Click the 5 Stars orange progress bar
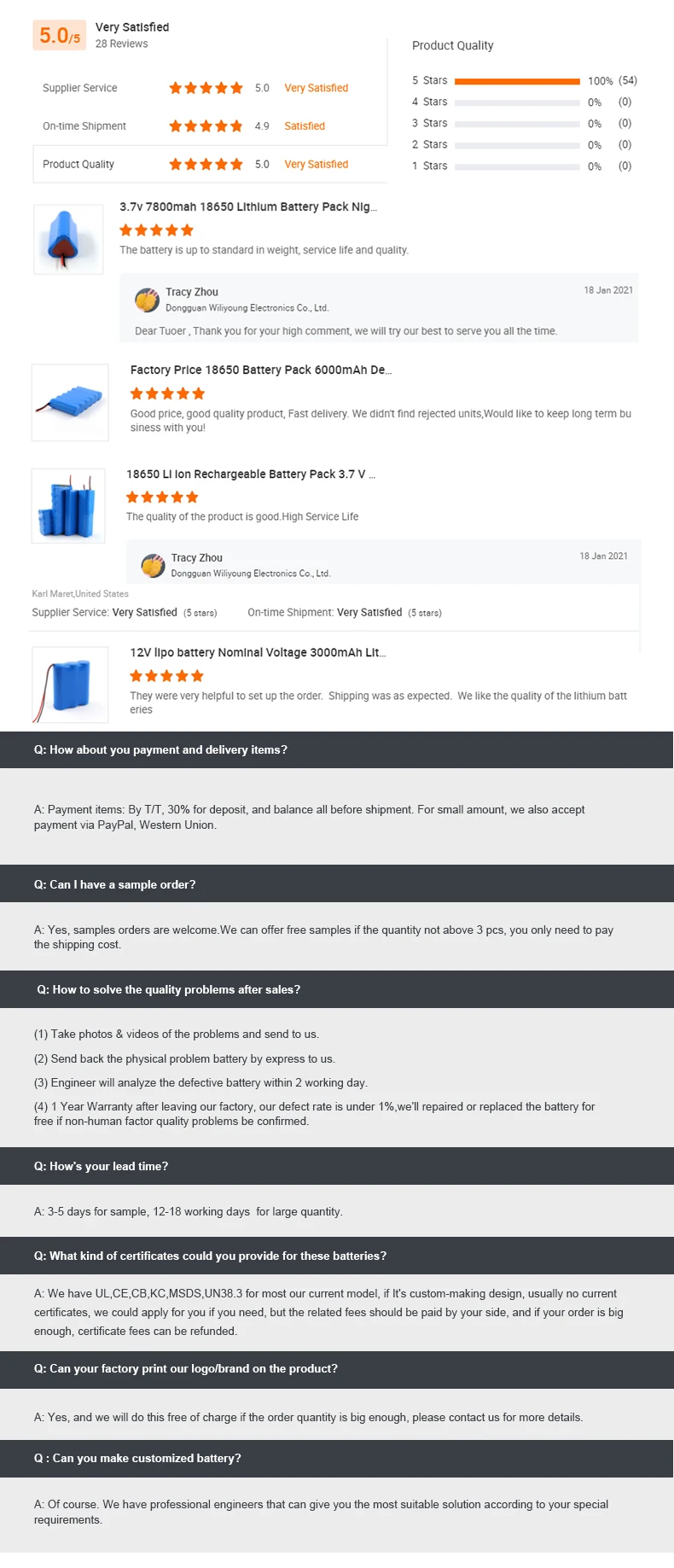Screen dimensions: 674x1568 tap(517, 81)
